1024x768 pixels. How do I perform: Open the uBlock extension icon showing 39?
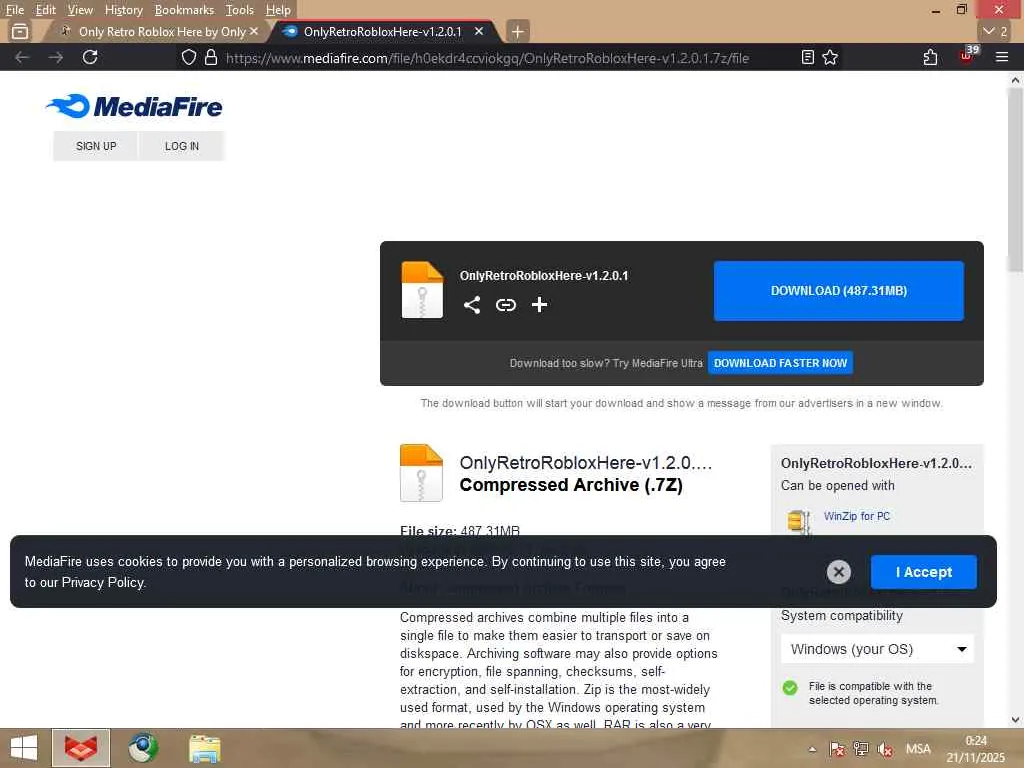coord(968,55)
